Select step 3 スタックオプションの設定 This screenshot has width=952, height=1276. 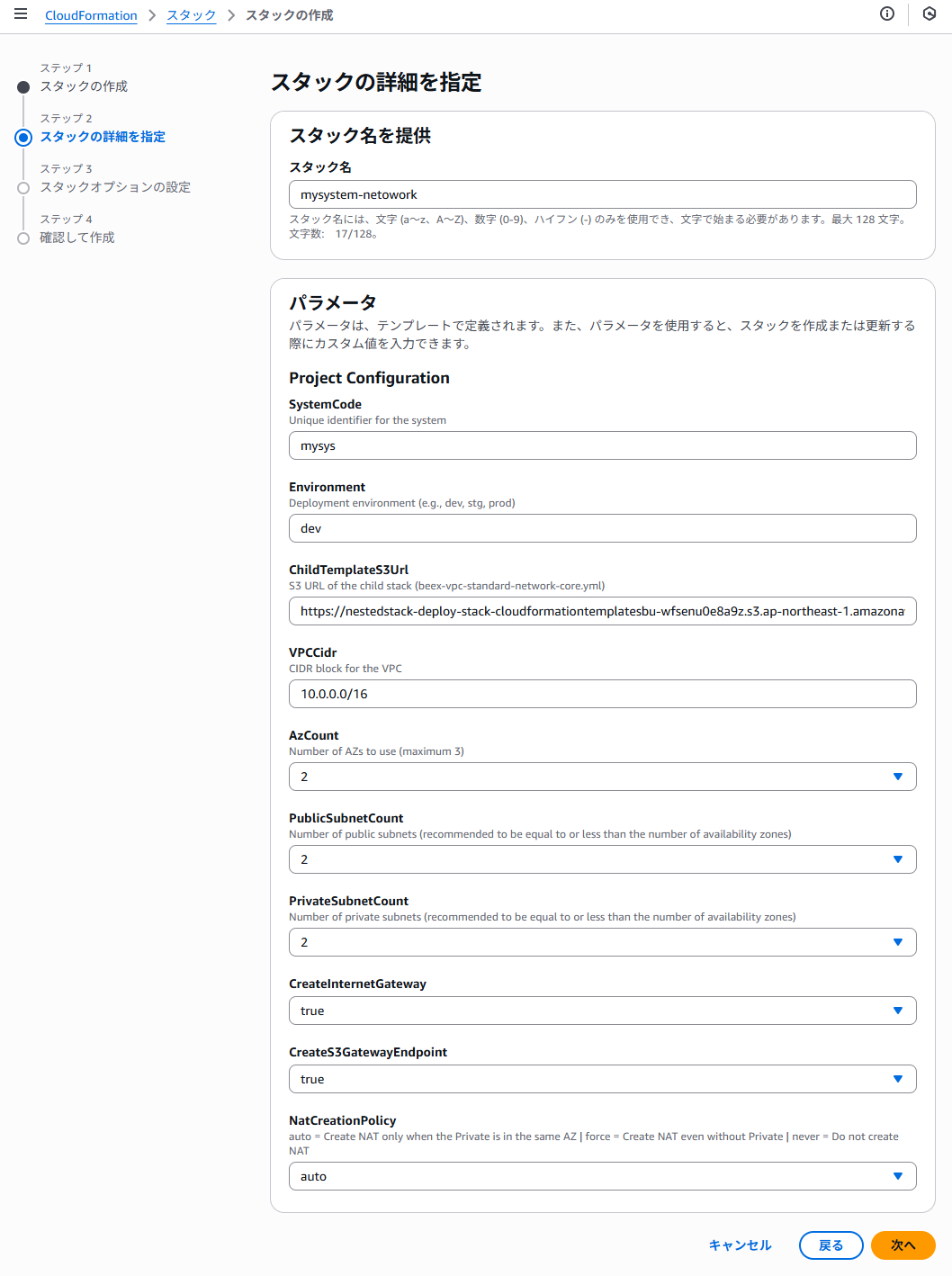point(115,187)
